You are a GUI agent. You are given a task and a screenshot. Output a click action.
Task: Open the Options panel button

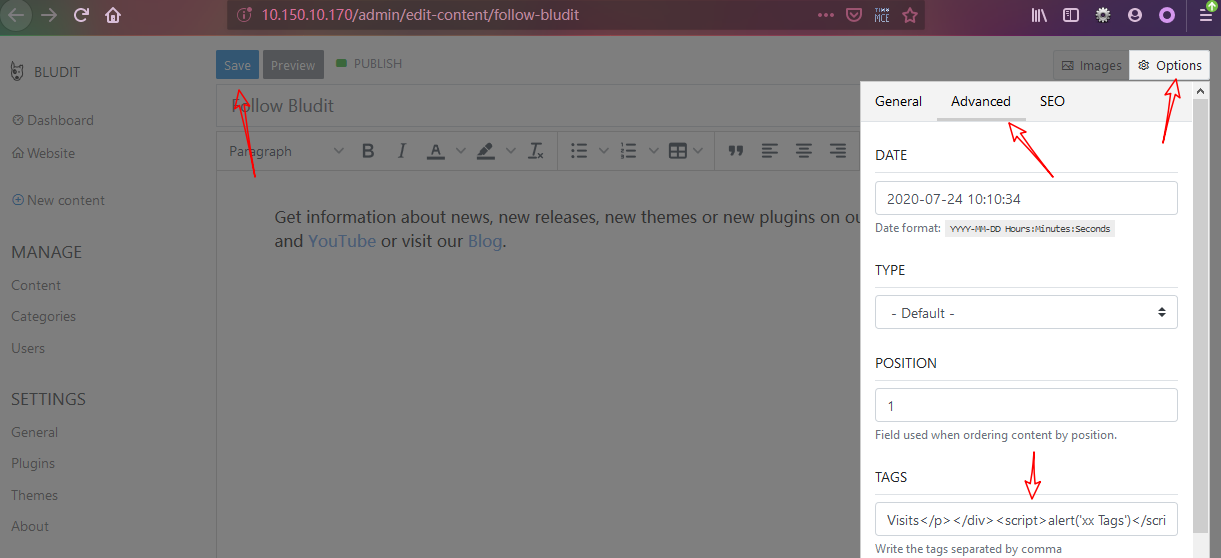point(1169,65)
